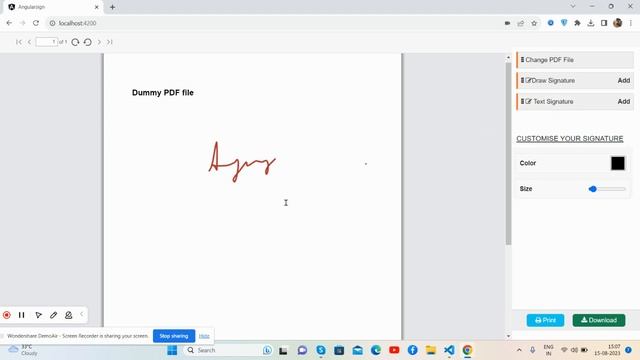The image size is (640, 360).
Task: Open the weather widget
Action: 24,350
